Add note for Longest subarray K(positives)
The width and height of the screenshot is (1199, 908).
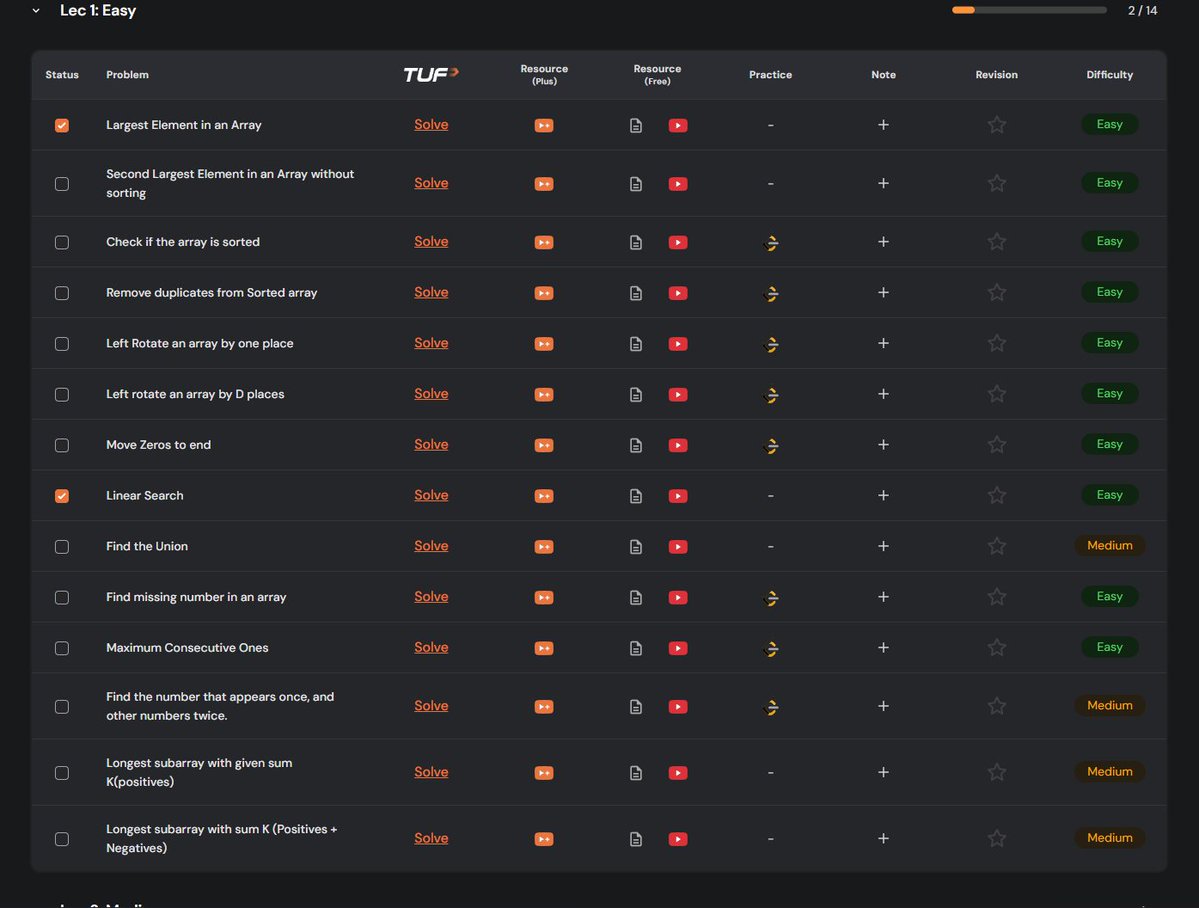pos(883,773)
